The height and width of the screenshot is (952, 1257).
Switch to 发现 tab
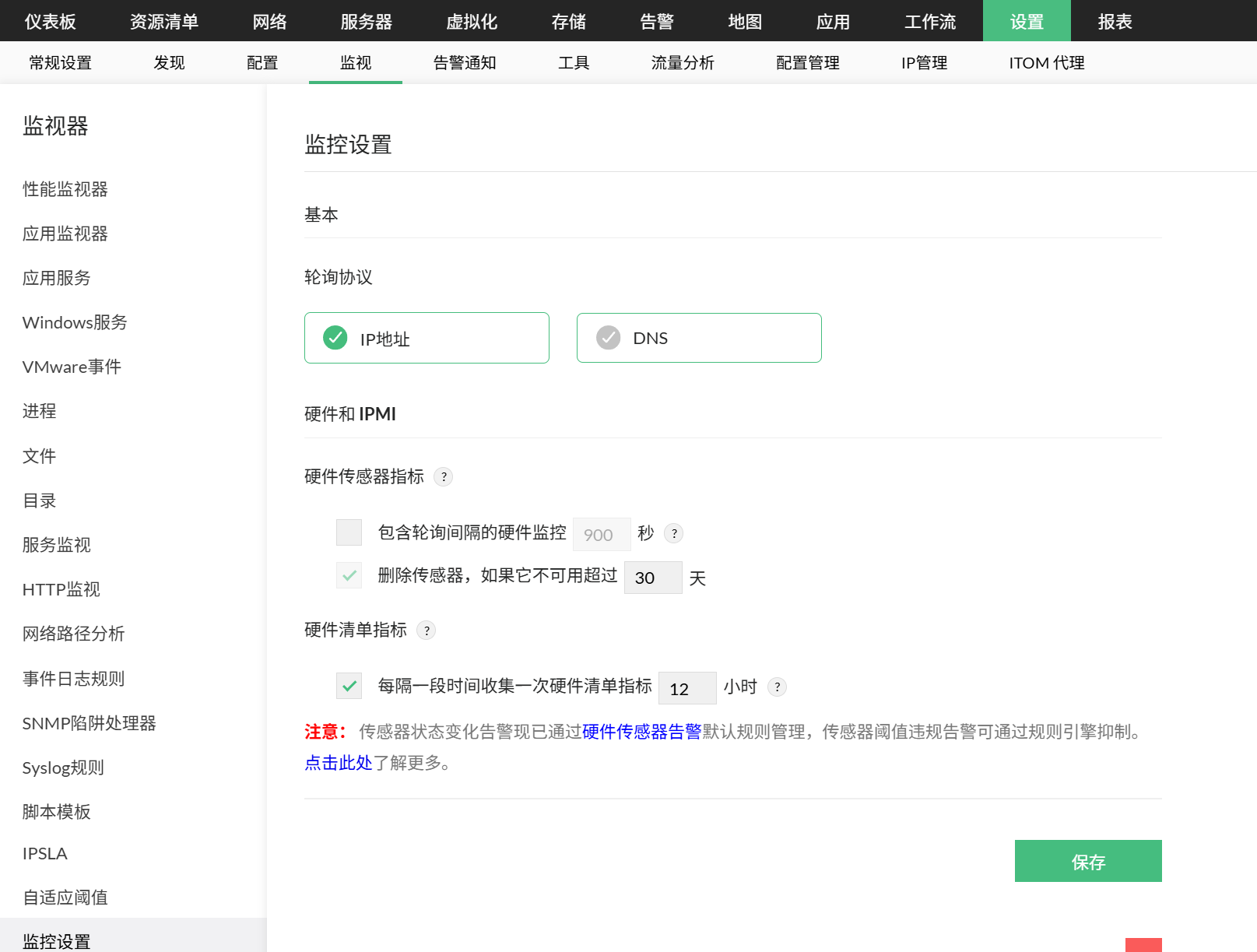169,62
